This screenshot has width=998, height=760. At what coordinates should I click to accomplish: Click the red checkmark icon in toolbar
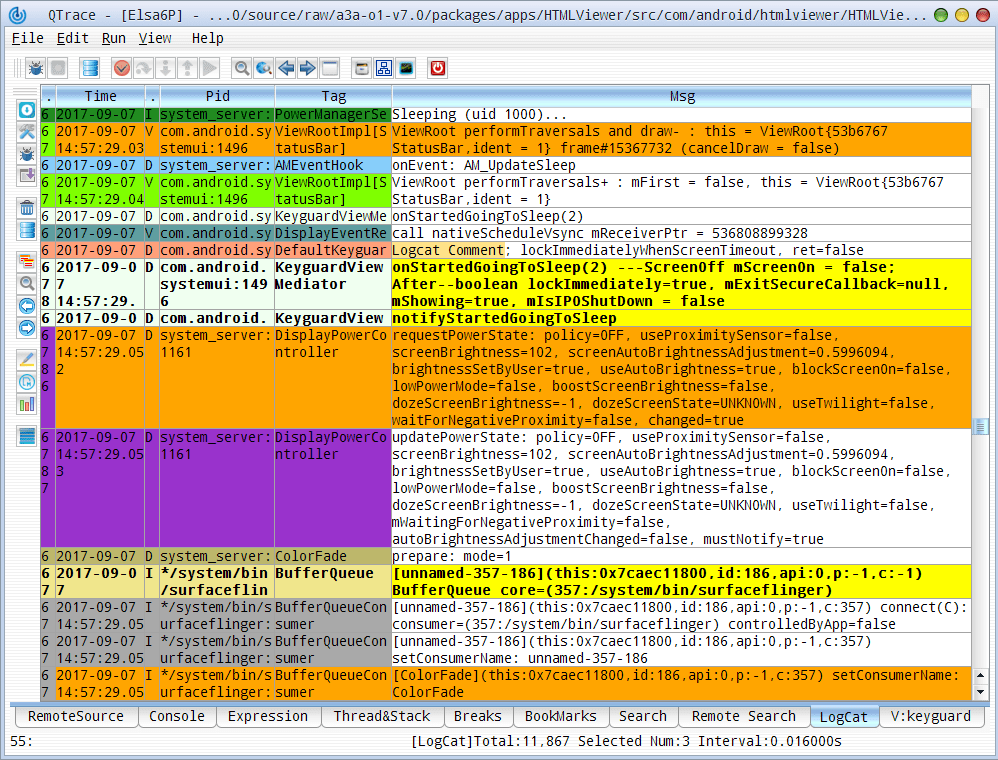click(122, 68)
